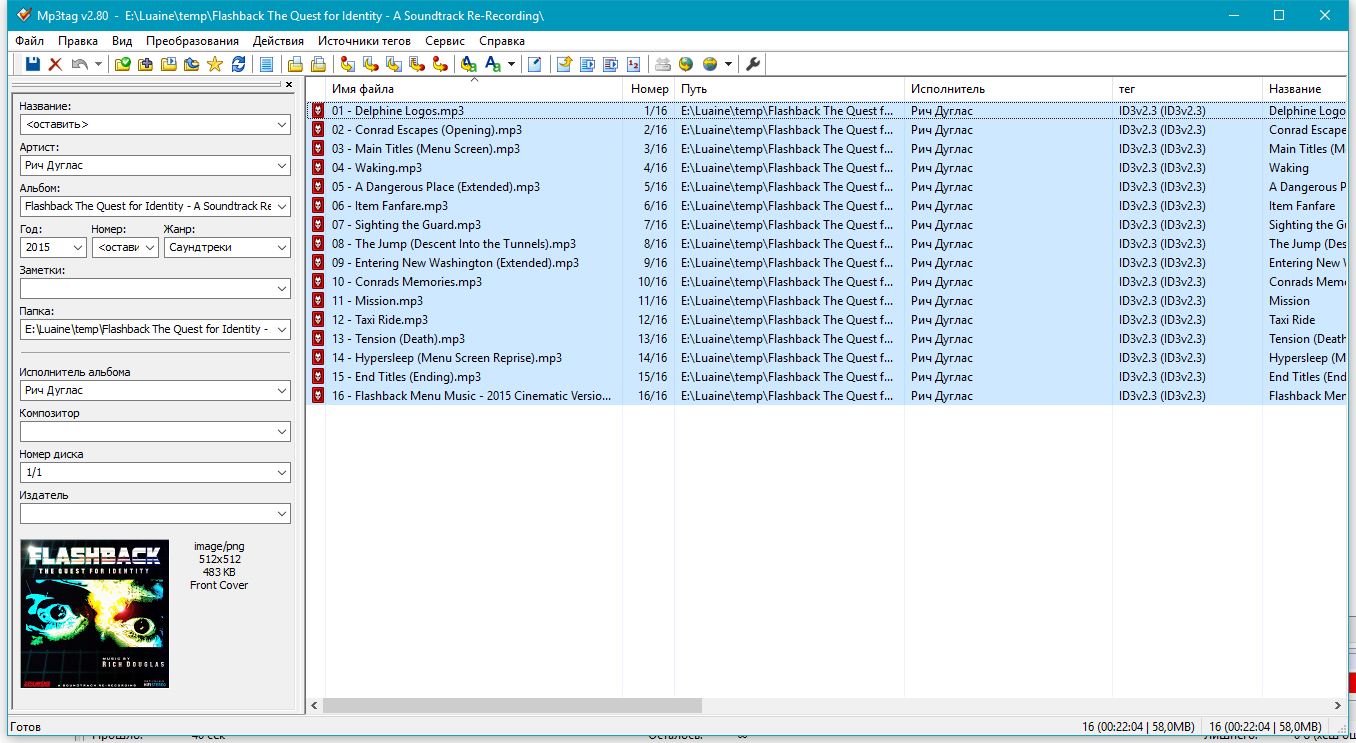Select file 15 - End Titles (Ending).mp3
The width and height of the screenshot is (1356, 743).
[x=406, y=377]
